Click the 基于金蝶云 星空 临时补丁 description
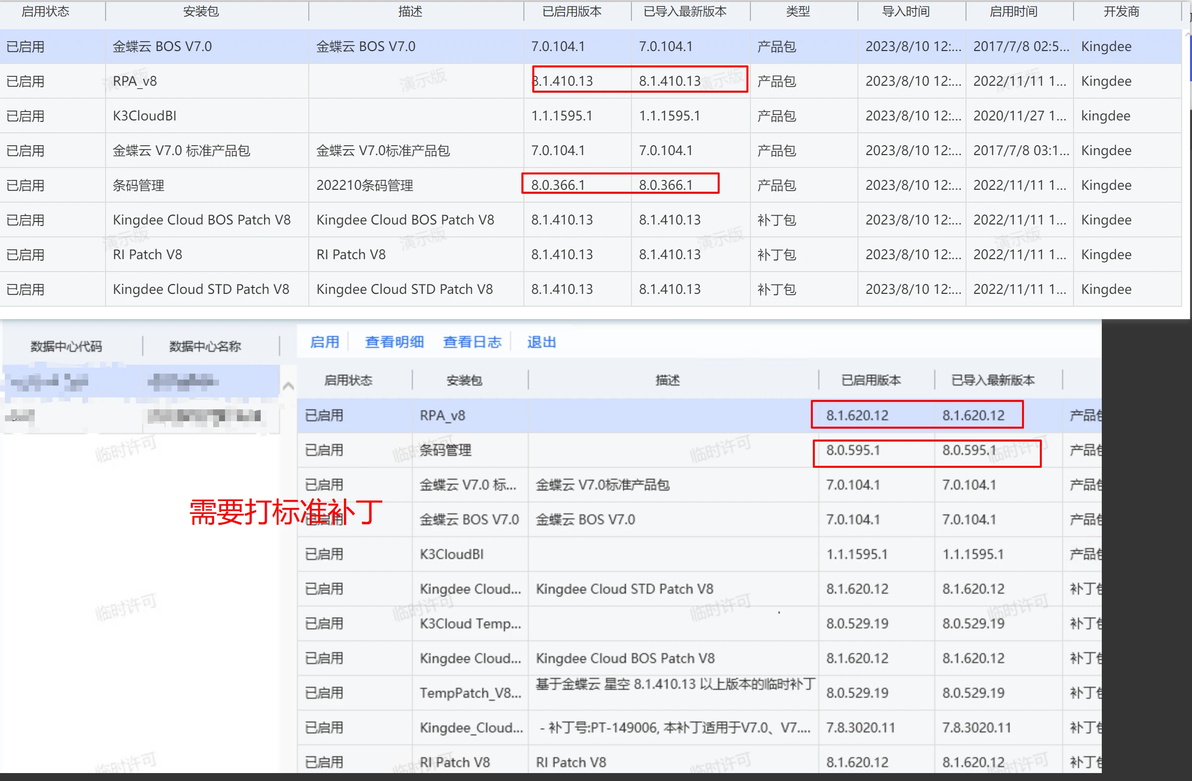The width and height of the screenshot is (1192, 781). 675,684
